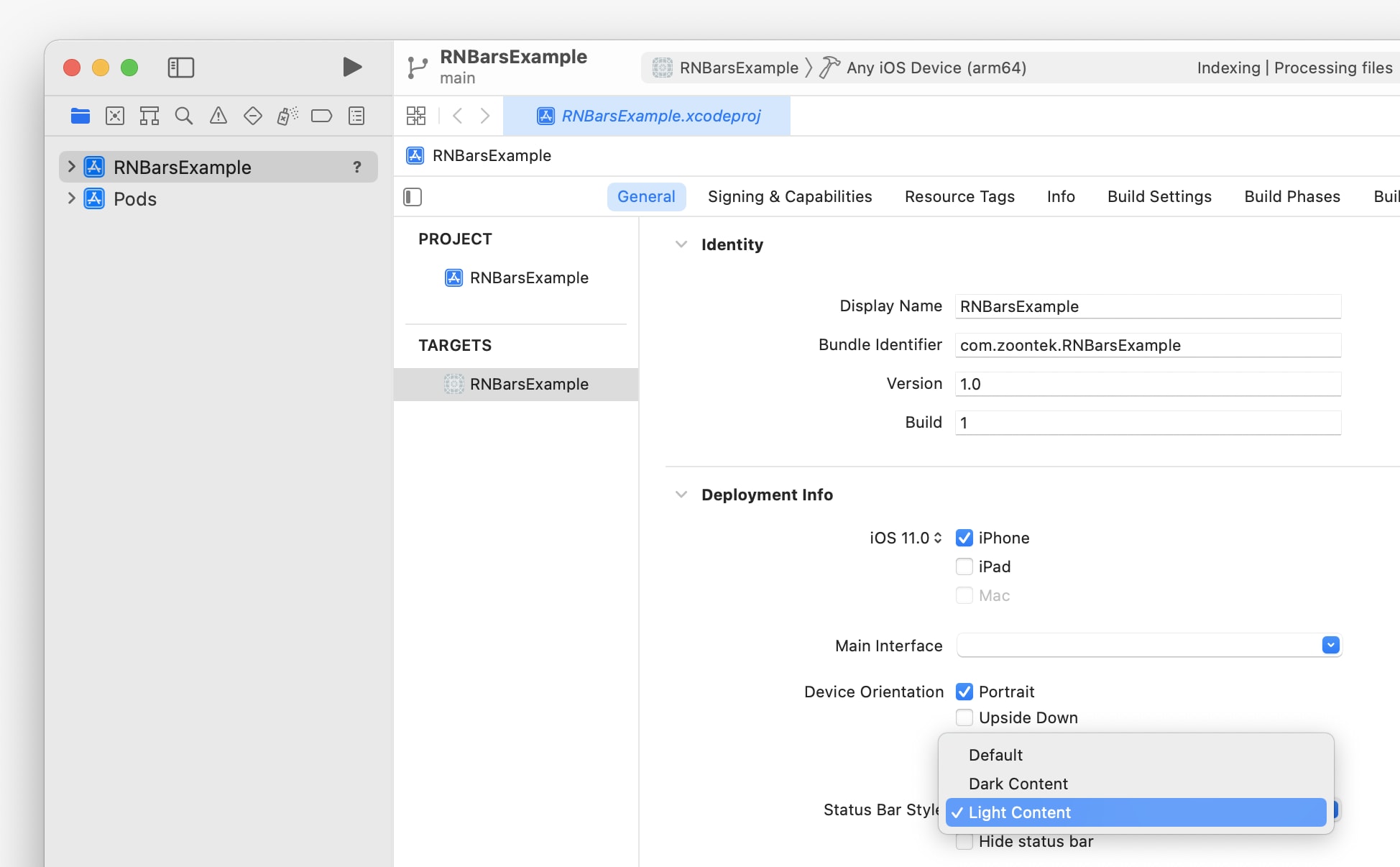Open the Main Interface dropdown
This screenshot has height=867, width=1400.
click(x=1331, y=645)
